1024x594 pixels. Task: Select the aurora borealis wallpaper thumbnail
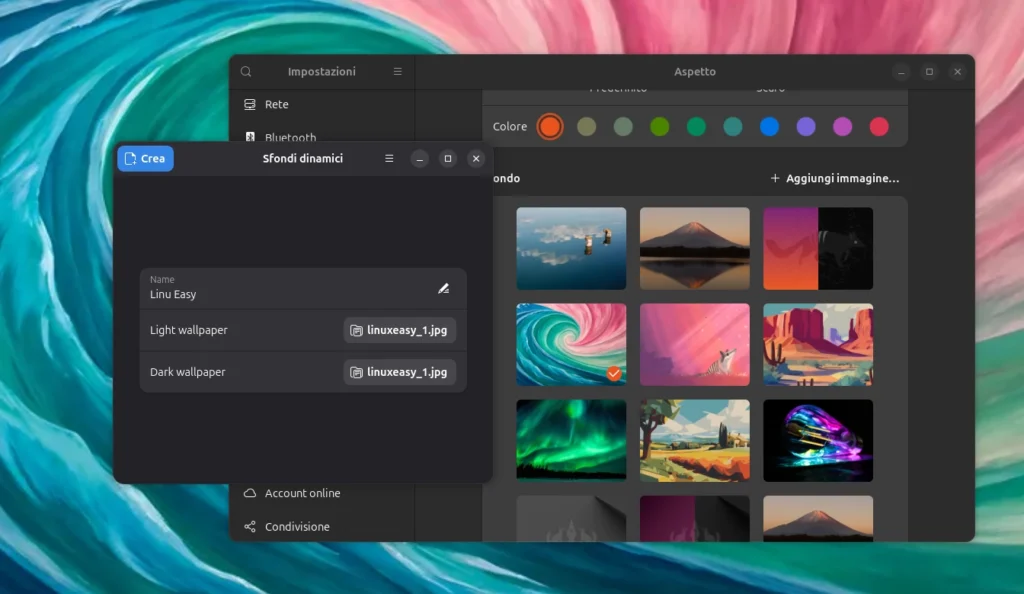click(x=571, y=440)
